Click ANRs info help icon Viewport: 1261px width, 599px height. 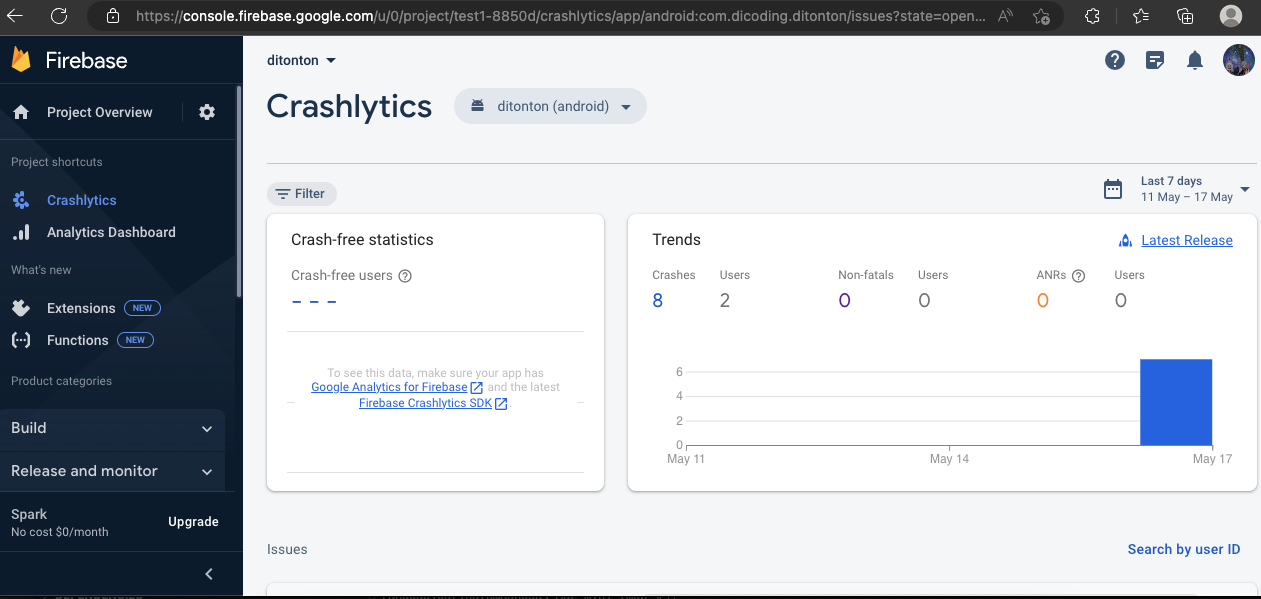tap(1078, 276)
